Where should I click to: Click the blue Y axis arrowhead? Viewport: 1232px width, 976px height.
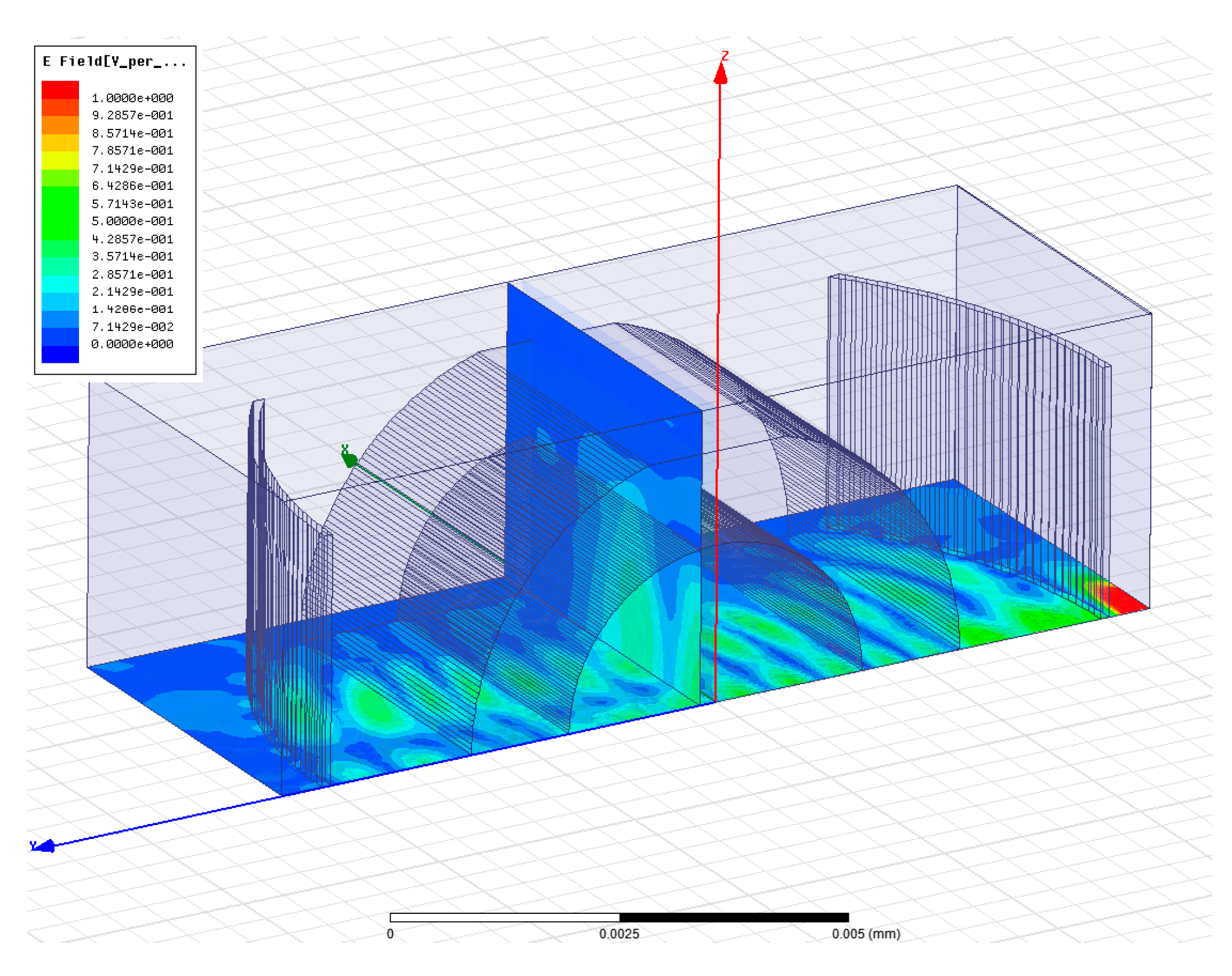tap(45, 846)
